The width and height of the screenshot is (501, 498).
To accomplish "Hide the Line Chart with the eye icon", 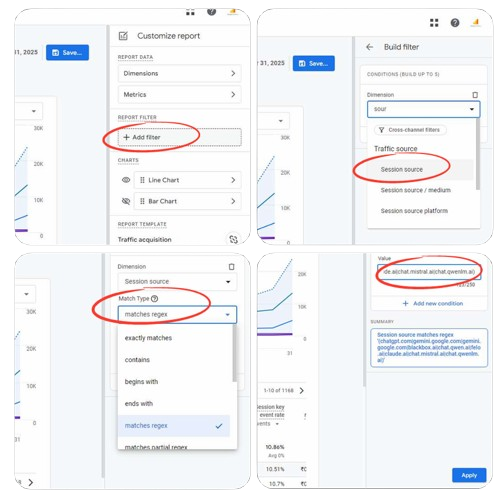I will 126,180.
